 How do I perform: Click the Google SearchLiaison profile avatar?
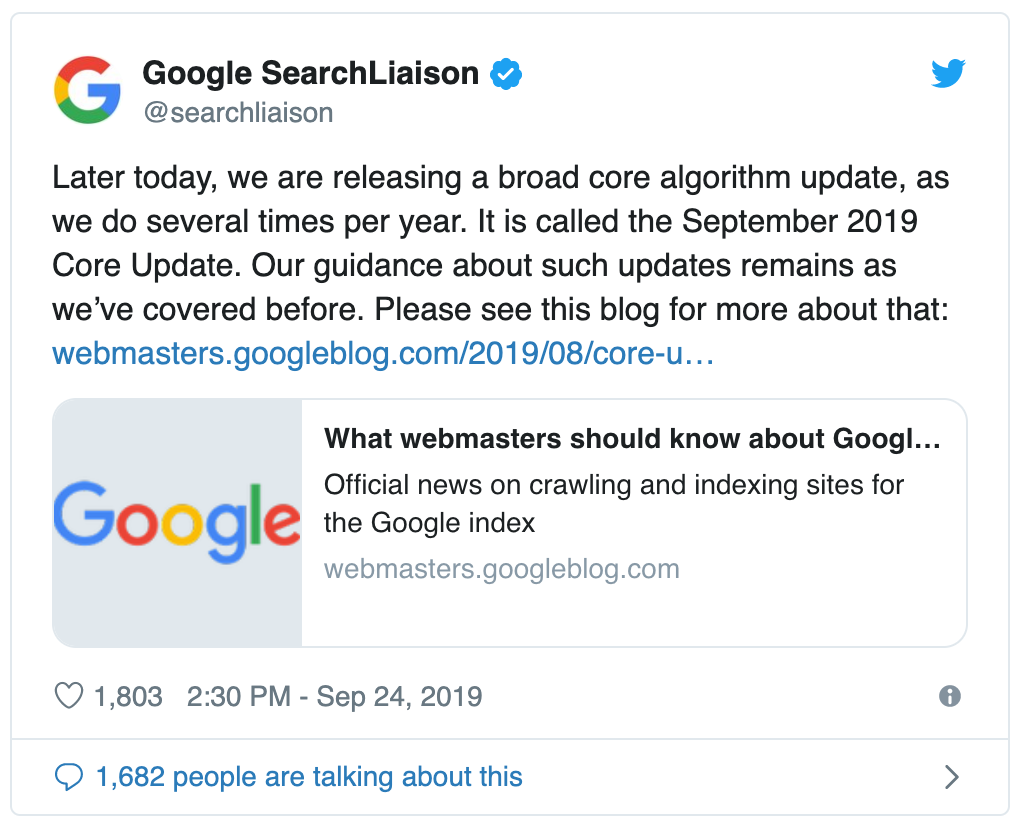pyautogui.click(x=87, y=89)
